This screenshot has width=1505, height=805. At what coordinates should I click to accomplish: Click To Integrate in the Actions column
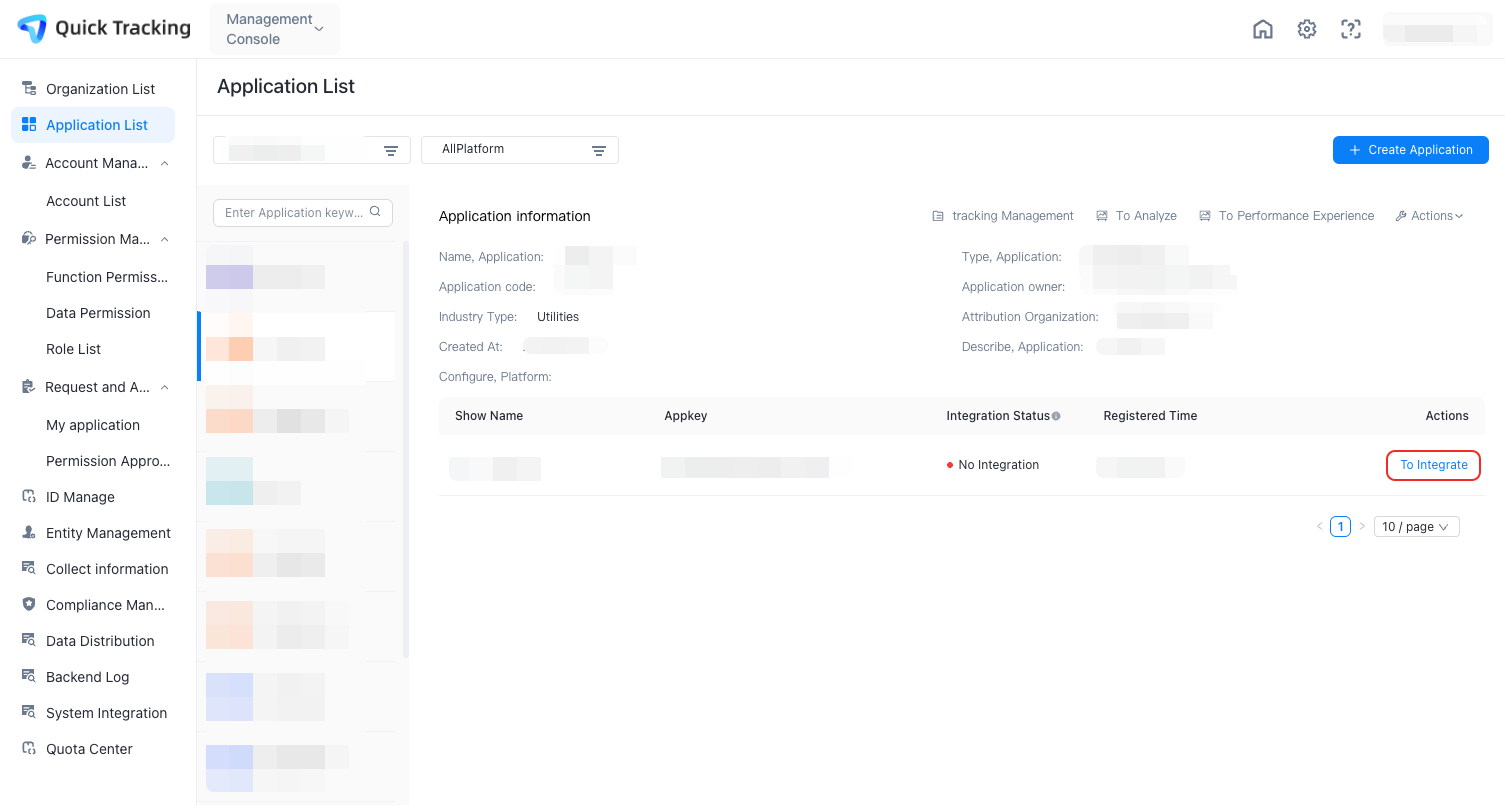[1433, 465]
